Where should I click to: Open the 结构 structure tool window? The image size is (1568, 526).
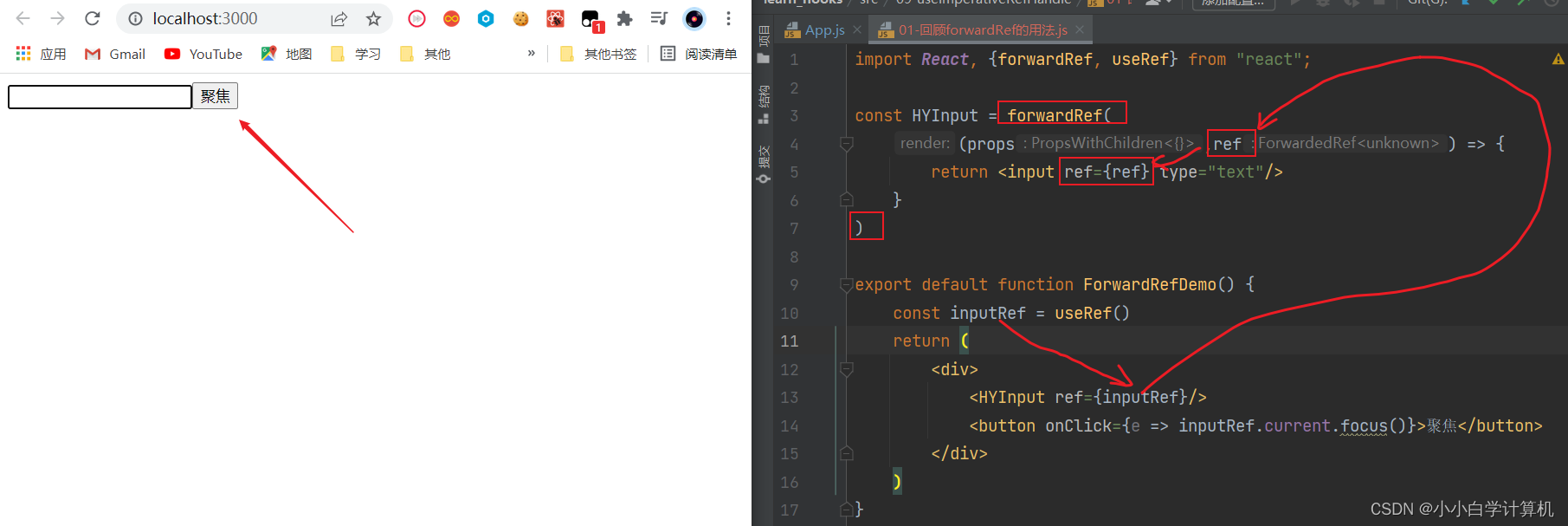point(763,104)
